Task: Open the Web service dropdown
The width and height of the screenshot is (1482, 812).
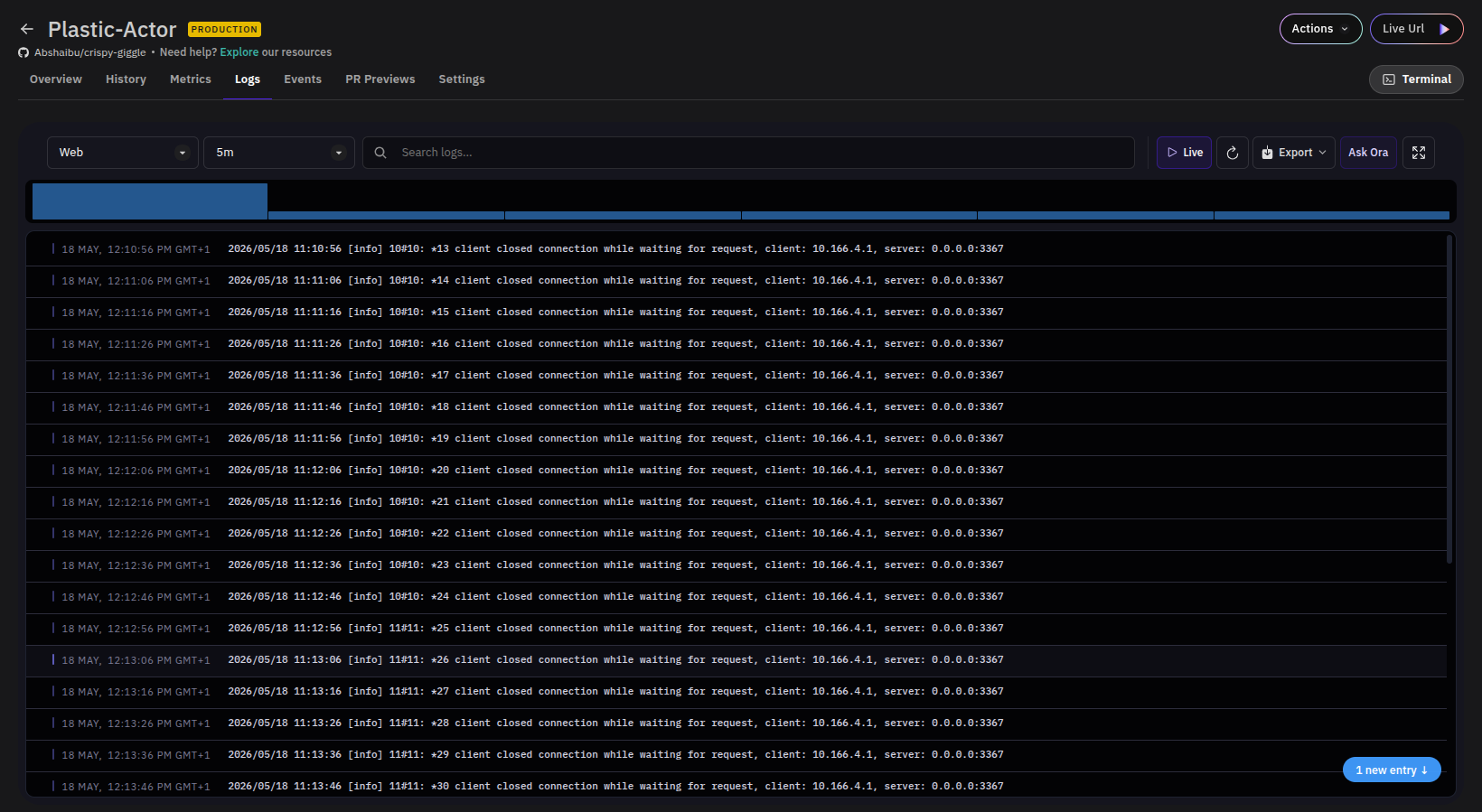Action: pos(123,153)
